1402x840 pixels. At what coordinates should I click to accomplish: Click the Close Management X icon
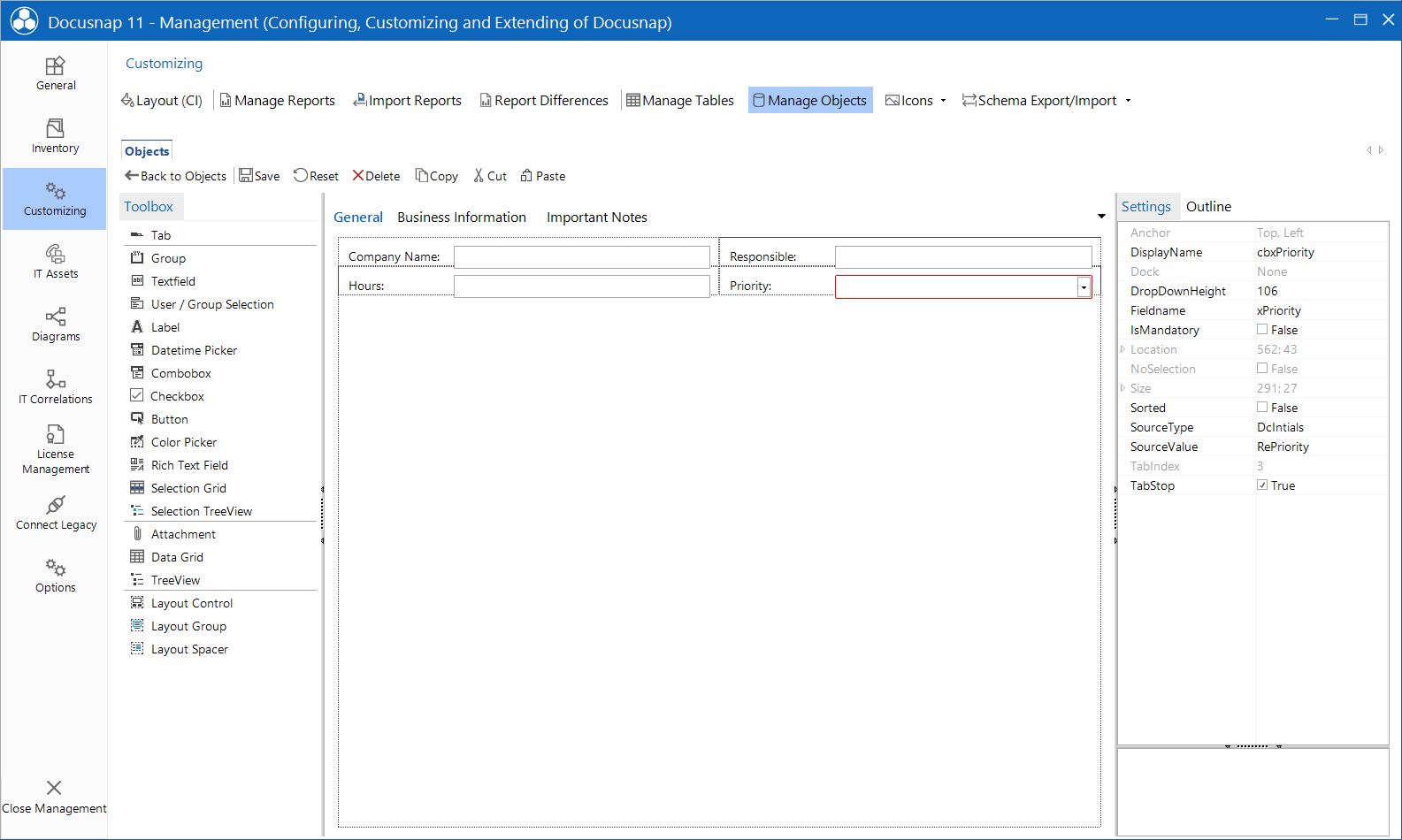pyautogui.click(x=54, y=788)
